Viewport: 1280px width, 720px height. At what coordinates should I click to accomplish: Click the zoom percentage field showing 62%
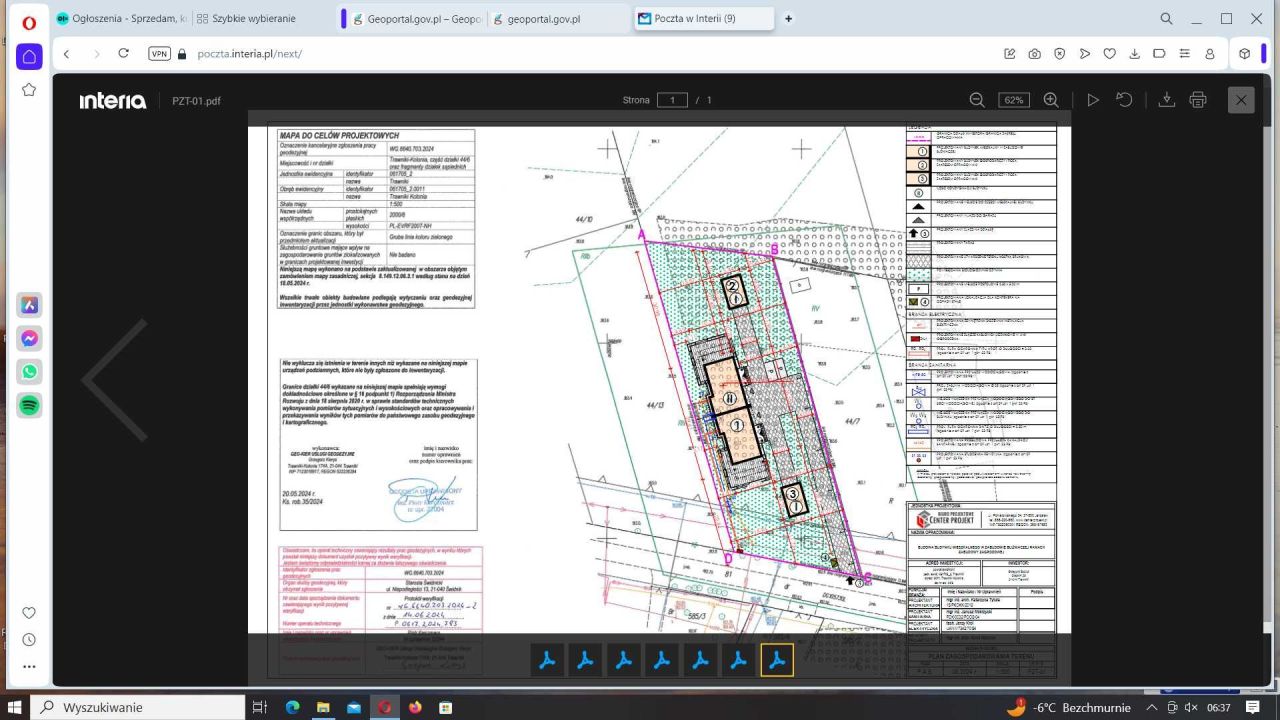[x=1013, y=100]
